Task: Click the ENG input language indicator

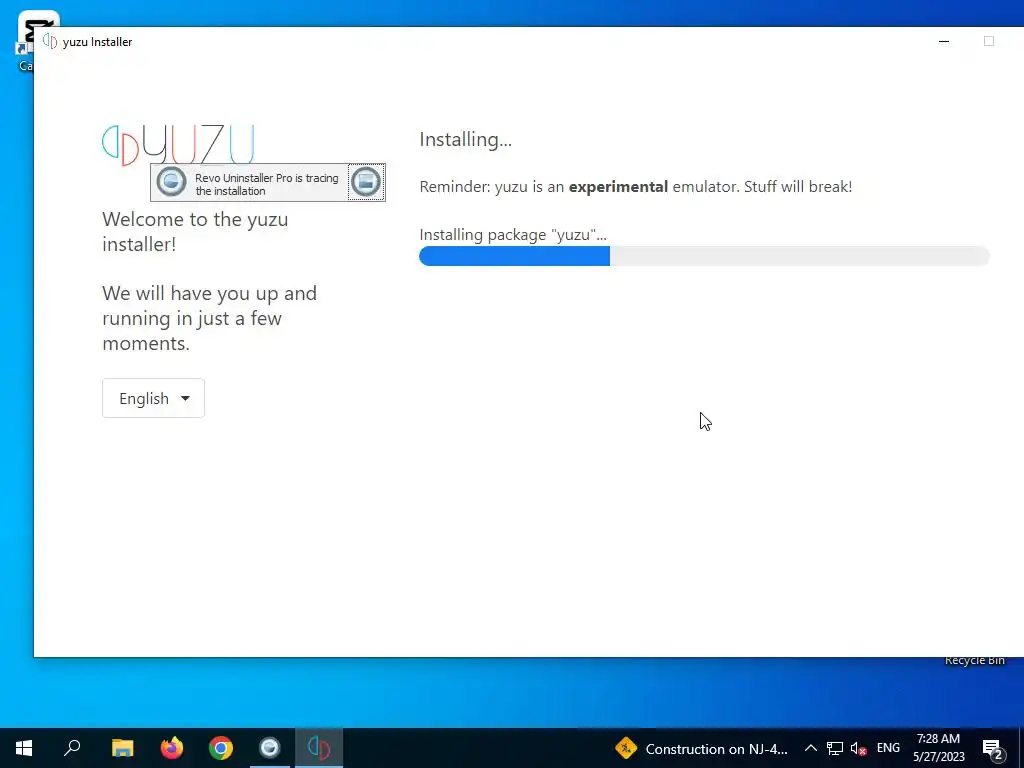Action: (888, 748)
